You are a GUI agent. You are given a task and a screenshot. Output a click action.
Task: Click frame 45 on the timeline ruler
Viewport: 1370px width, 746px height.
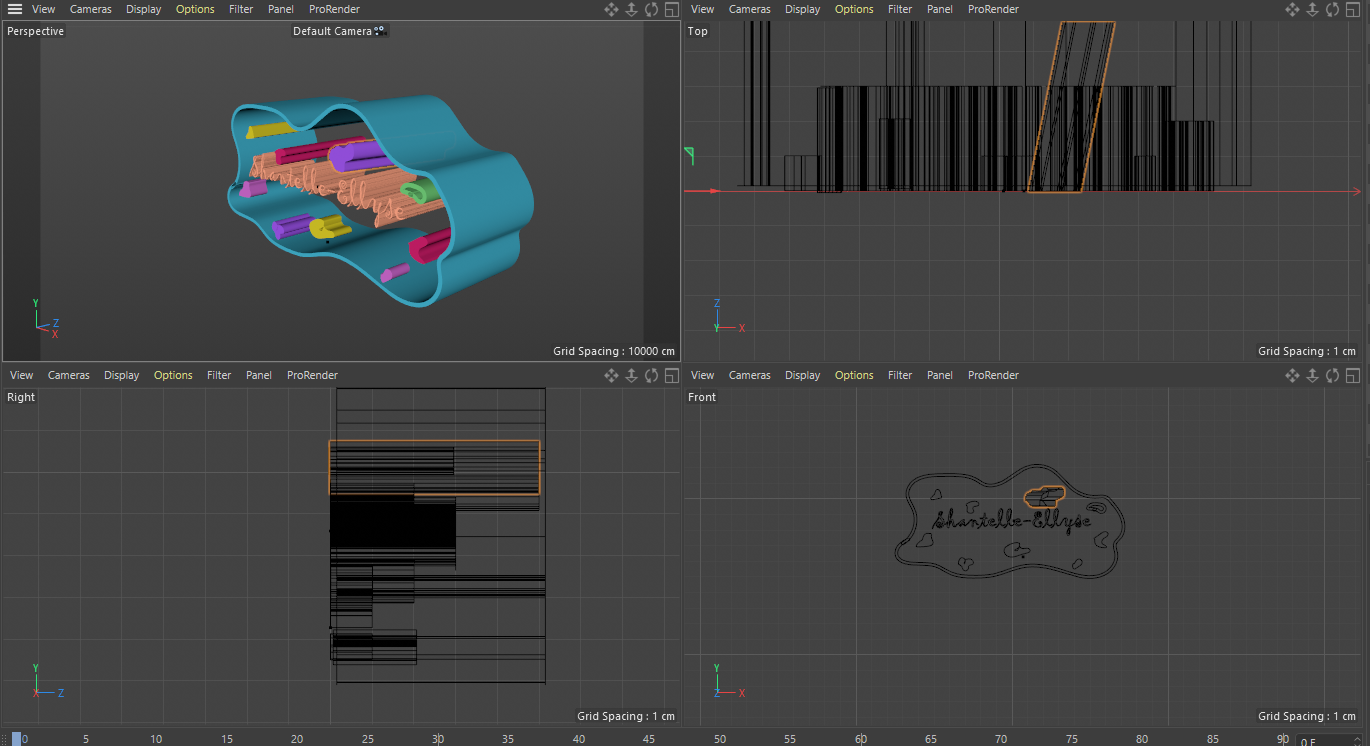[649, 739]
